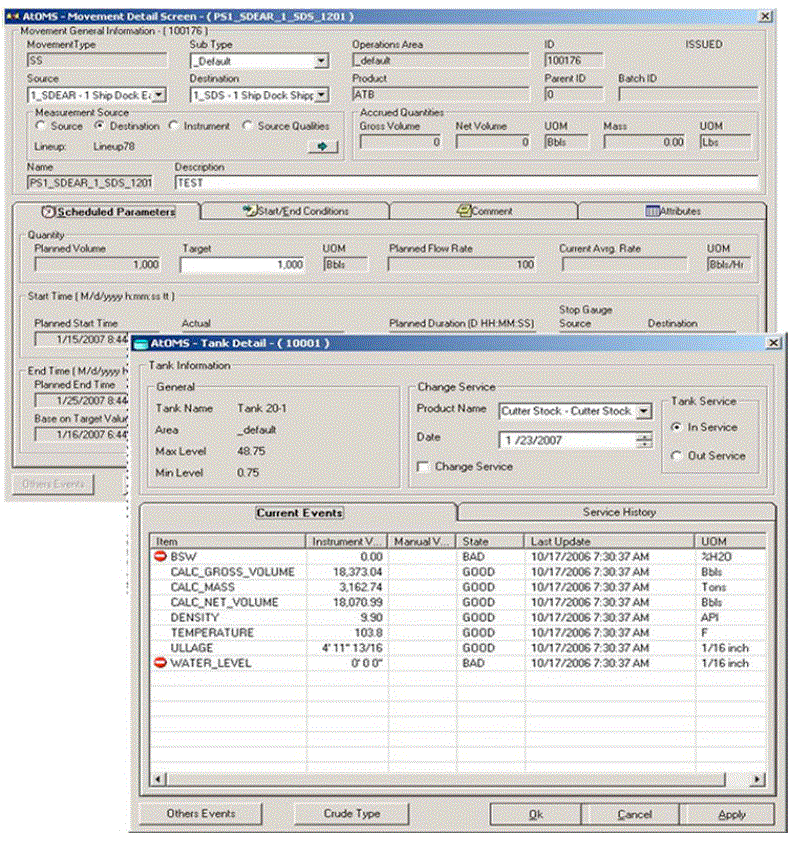Click Others Events in Movement Detail window
Screen dimensions: 793x843
pyautogui.click(x=53, y=484)
